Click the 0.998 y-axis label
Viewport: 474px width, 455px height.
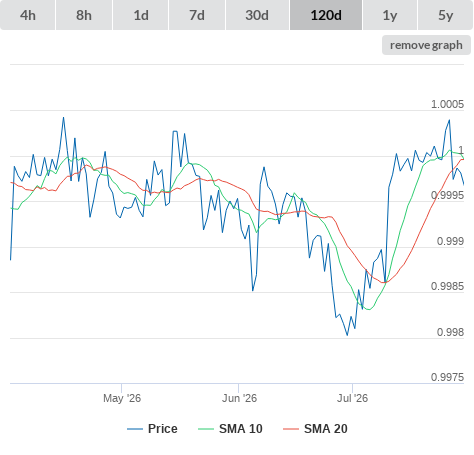[x=450, y=332]
